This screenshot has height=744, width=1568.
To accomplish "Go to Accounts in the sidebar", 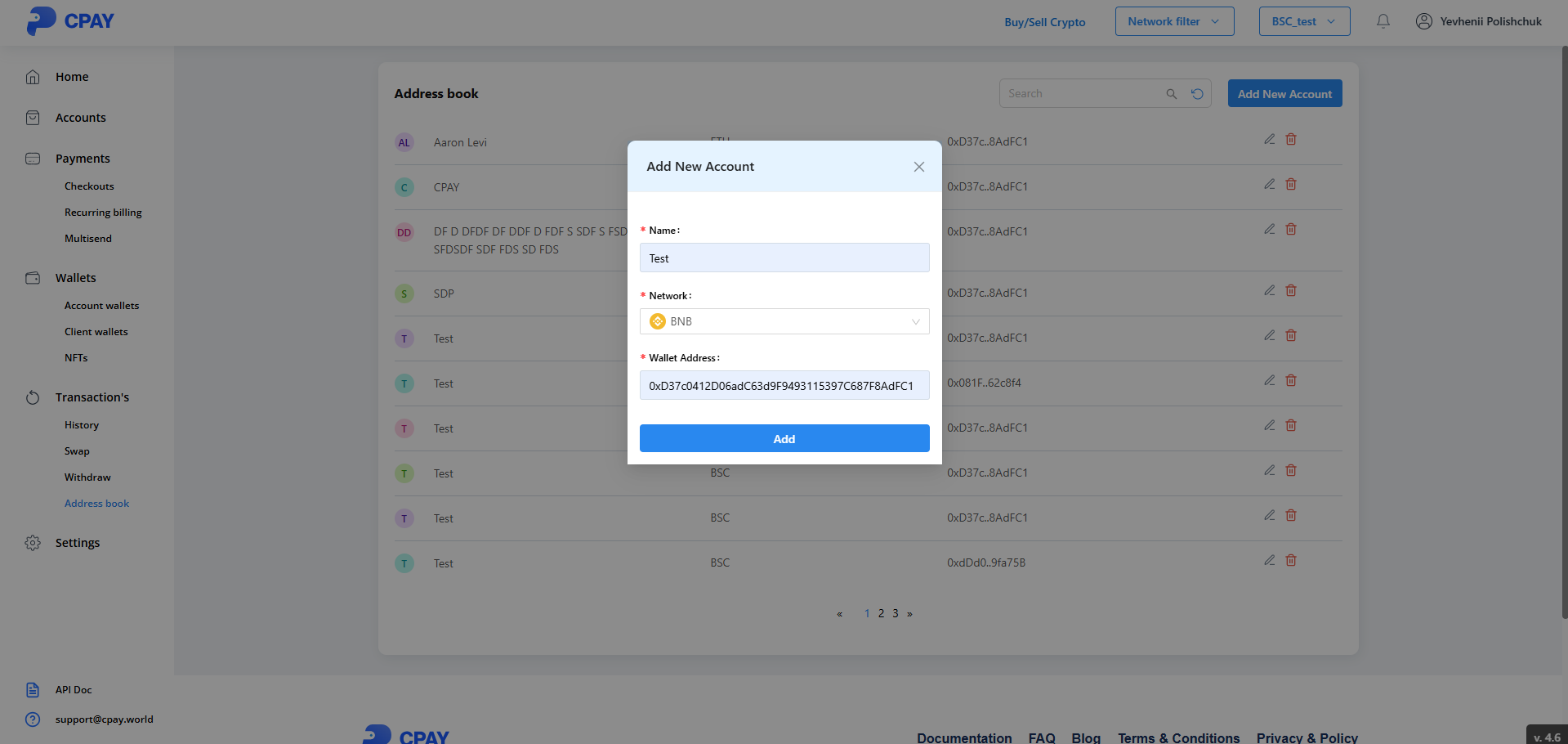I will click(80, 118).
